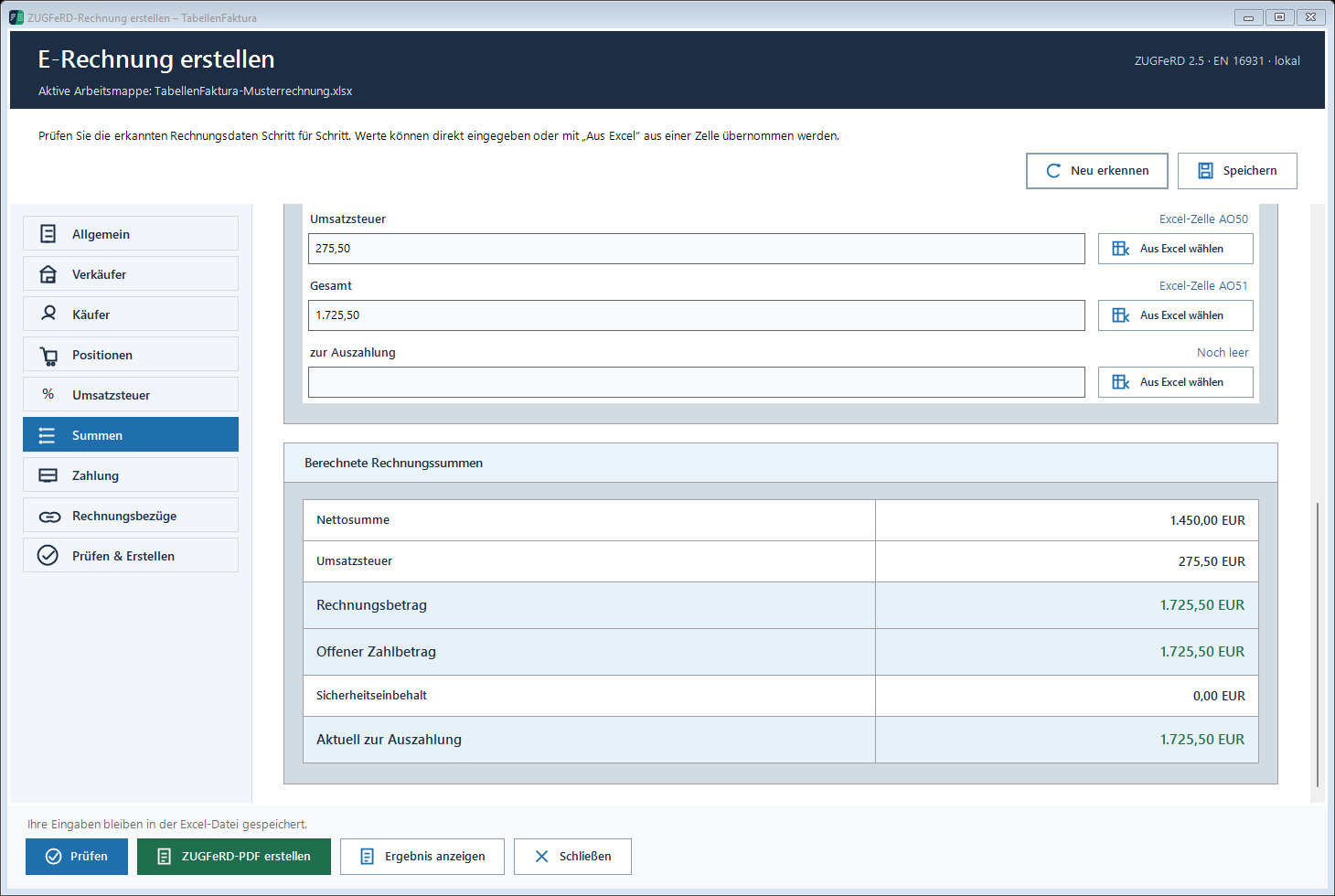Click the person icon next to Käufer
The width and height of the screenshot is (1335, 896).
(48, 314)
